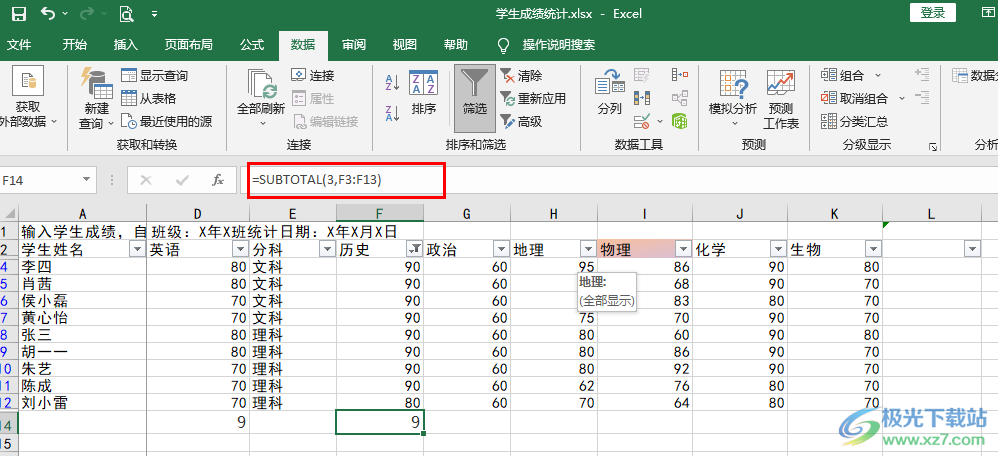This screenshot has width=998, height=456.
Task: Click 分列 text to columns
Action: (610, 93)
